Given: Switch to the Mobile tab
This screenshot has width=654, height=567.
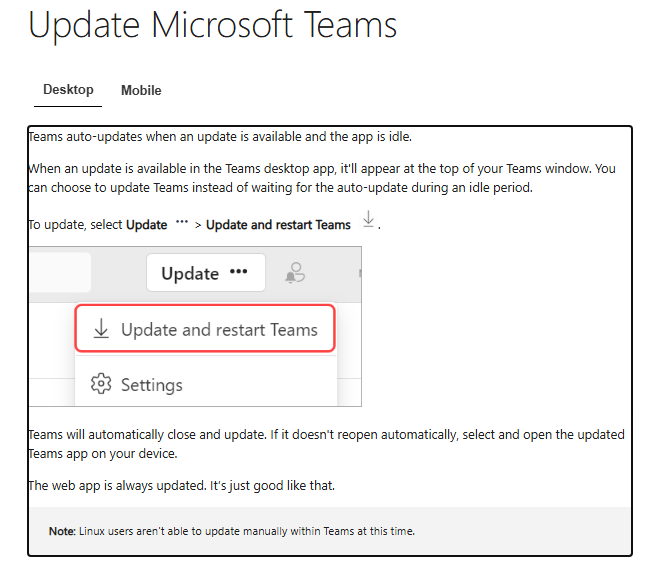Looking at the screenshot, I should click(x=141, y=90).
